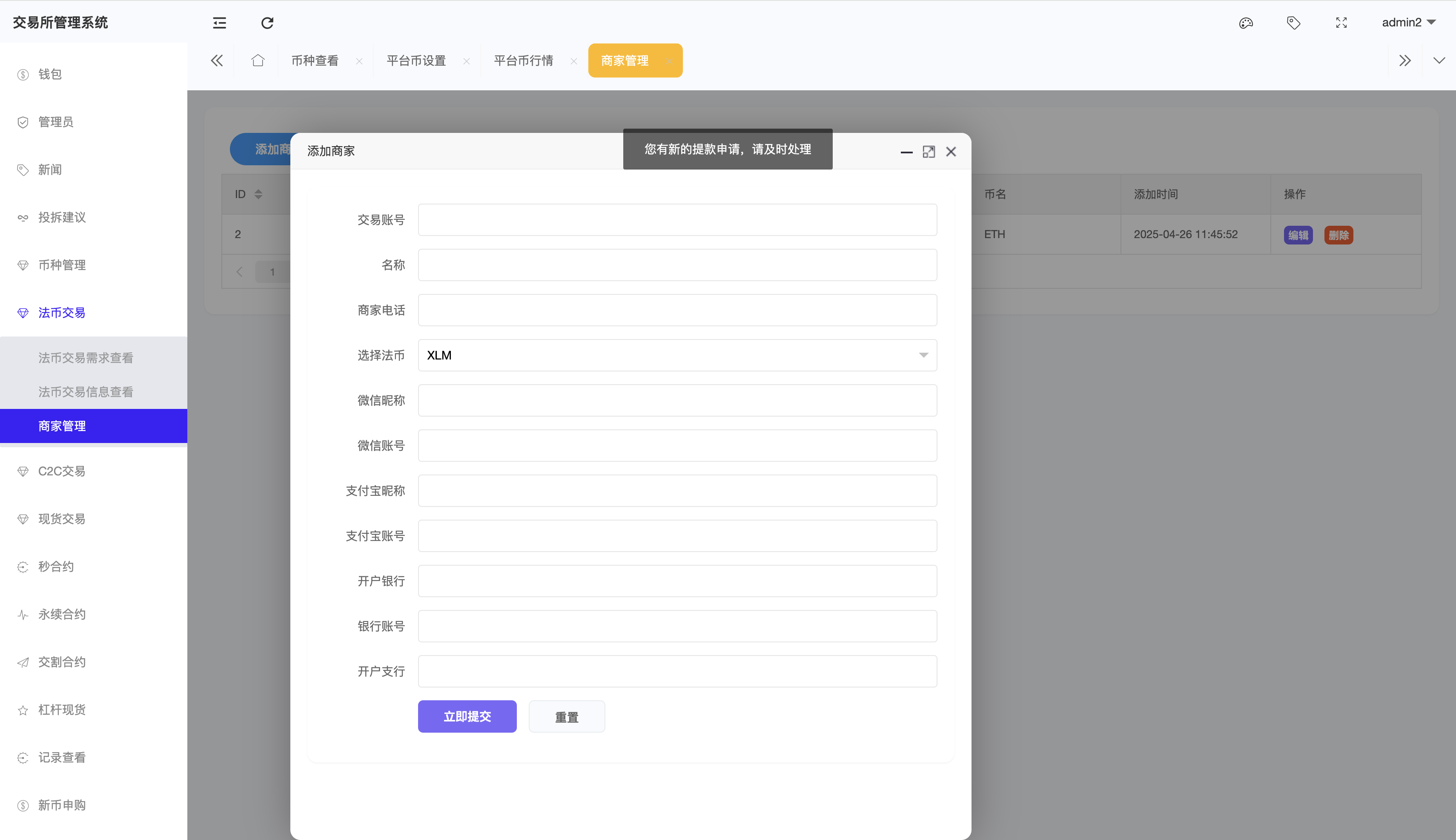Minimize the 添加商家 dialog
1456x840 pixels.
pos(906,152)
